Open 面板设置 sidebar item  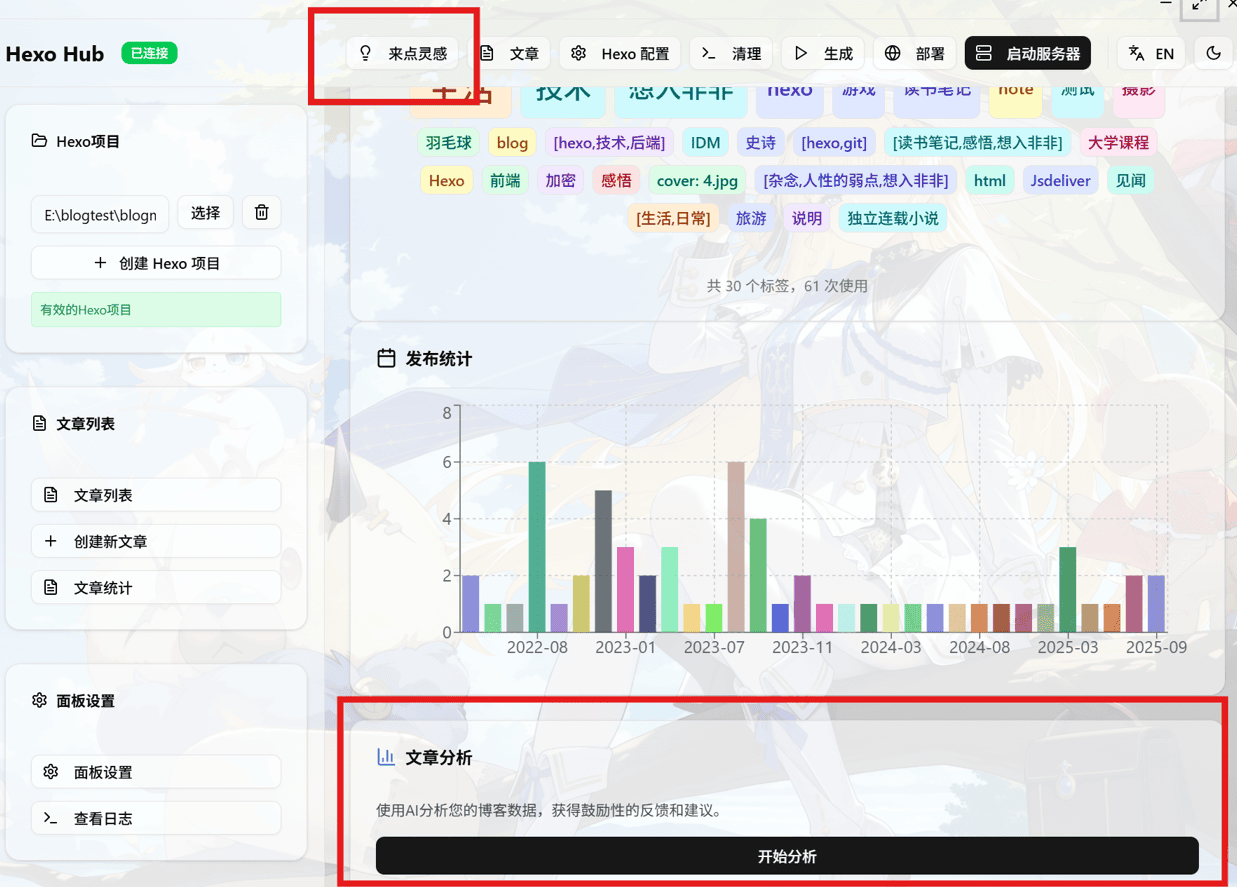[156, 772]
